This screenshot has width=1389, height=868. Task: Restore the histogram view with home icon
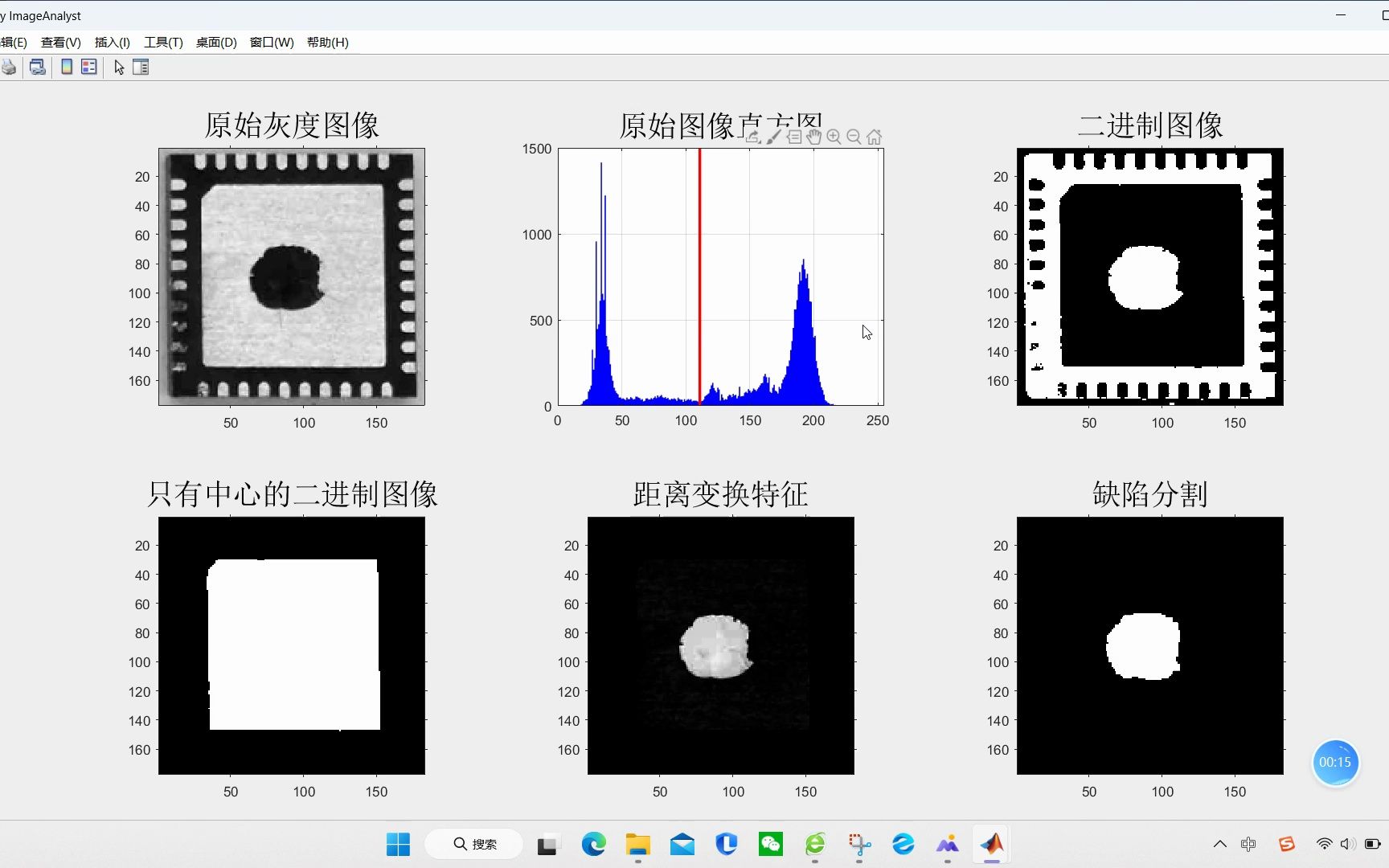874,137
